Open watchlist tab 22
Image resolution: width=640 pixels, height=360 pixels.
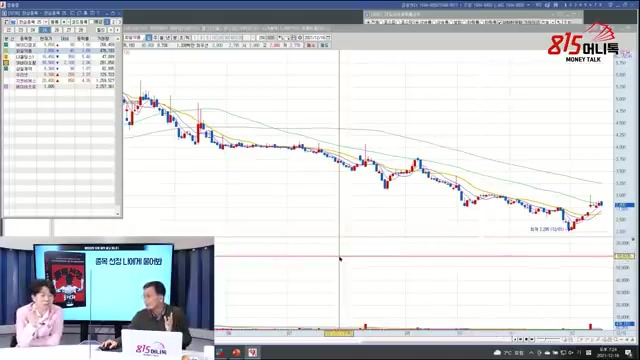pos(9,30)
